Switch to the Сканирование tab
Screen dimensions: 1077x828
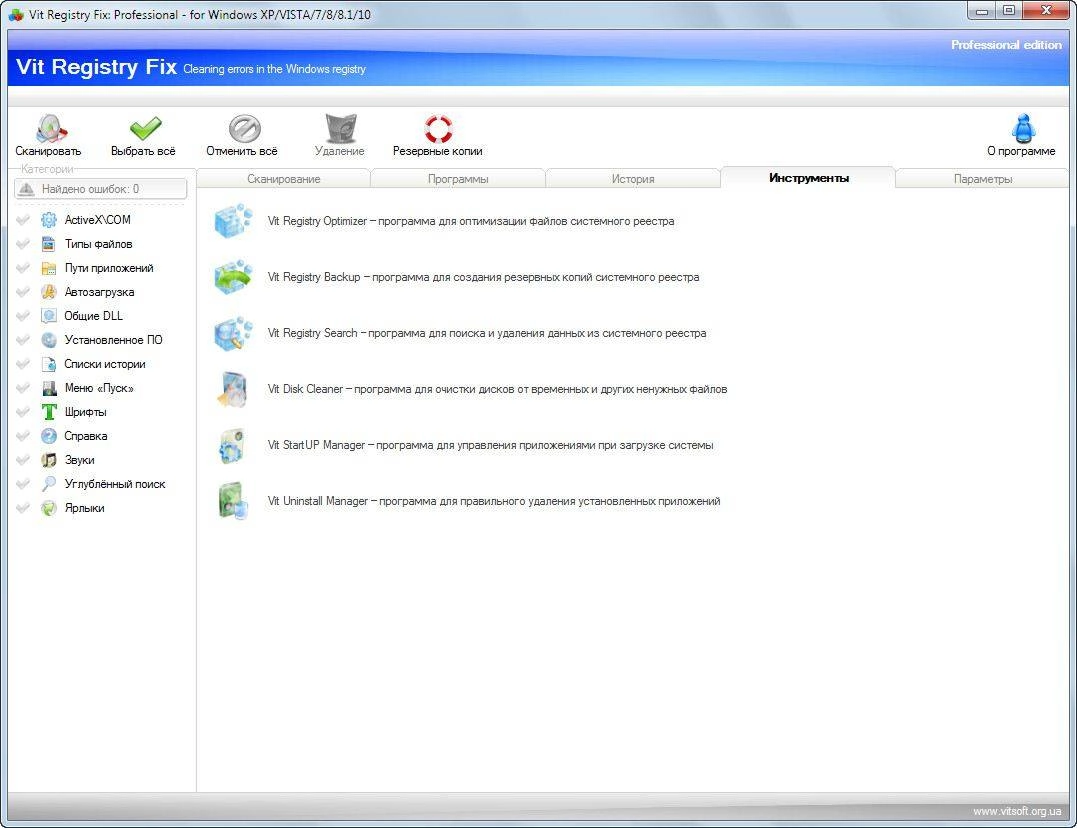[284, 179]
